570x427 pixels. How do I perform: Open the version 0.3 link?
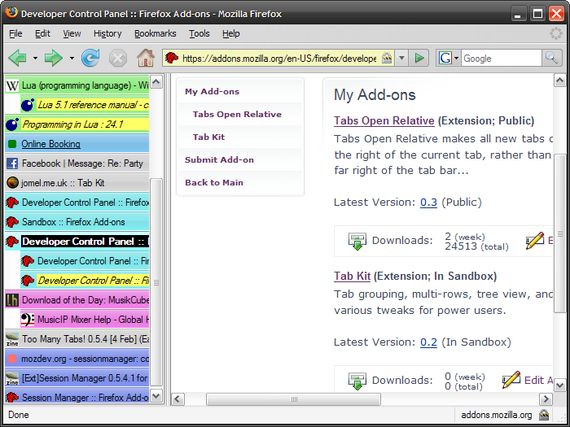click(429, 202)
